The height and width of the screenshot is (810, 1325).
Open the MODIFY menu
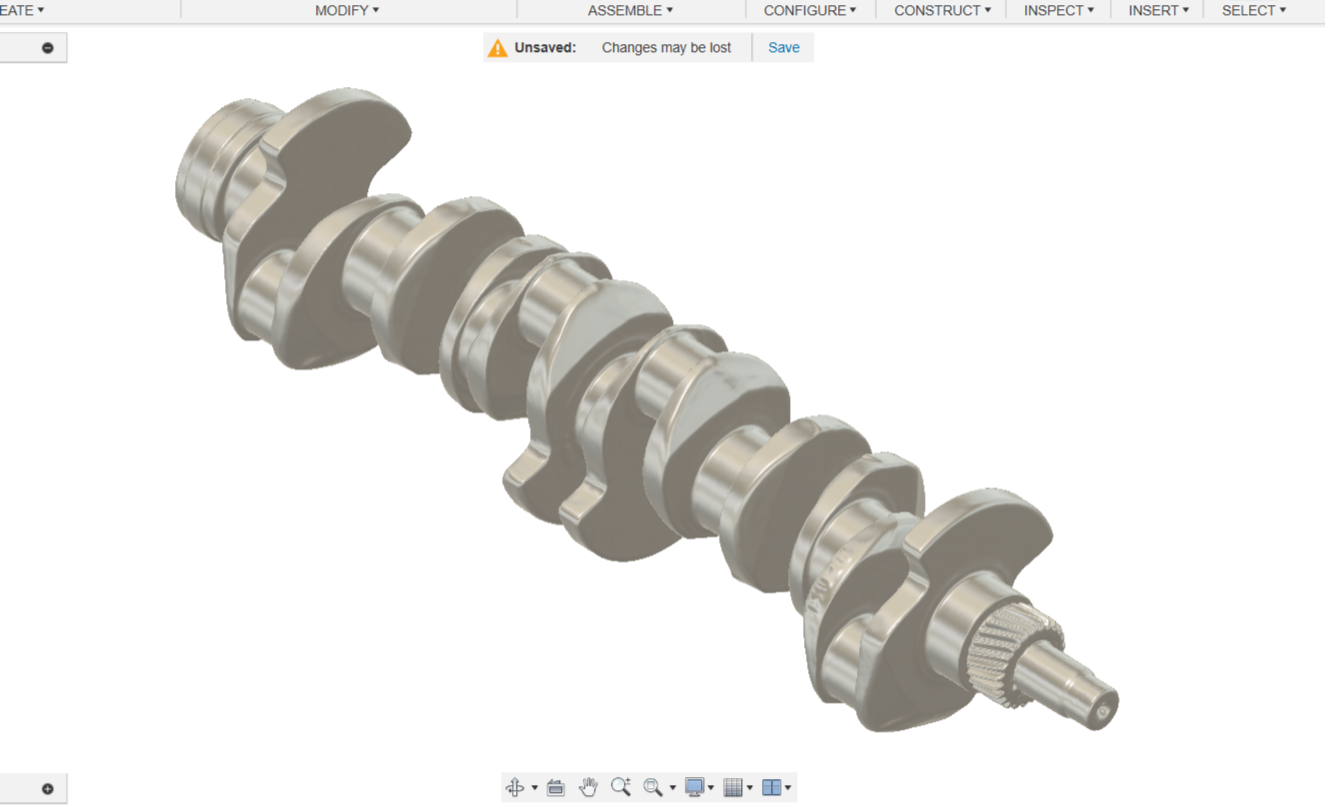[347, 10]
